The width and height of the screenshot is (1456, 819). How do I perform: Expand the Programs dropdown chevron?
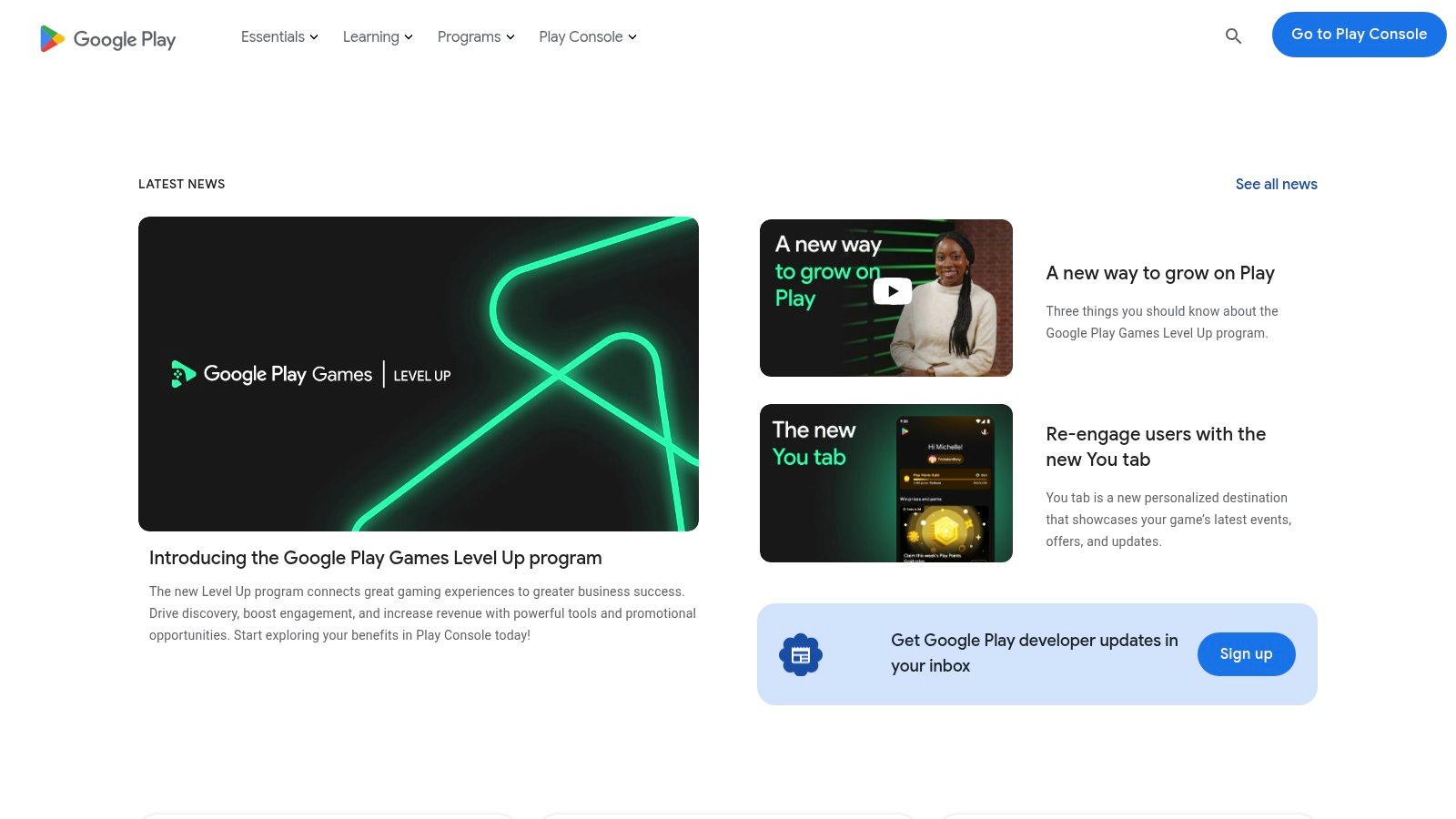coord(511,37)
